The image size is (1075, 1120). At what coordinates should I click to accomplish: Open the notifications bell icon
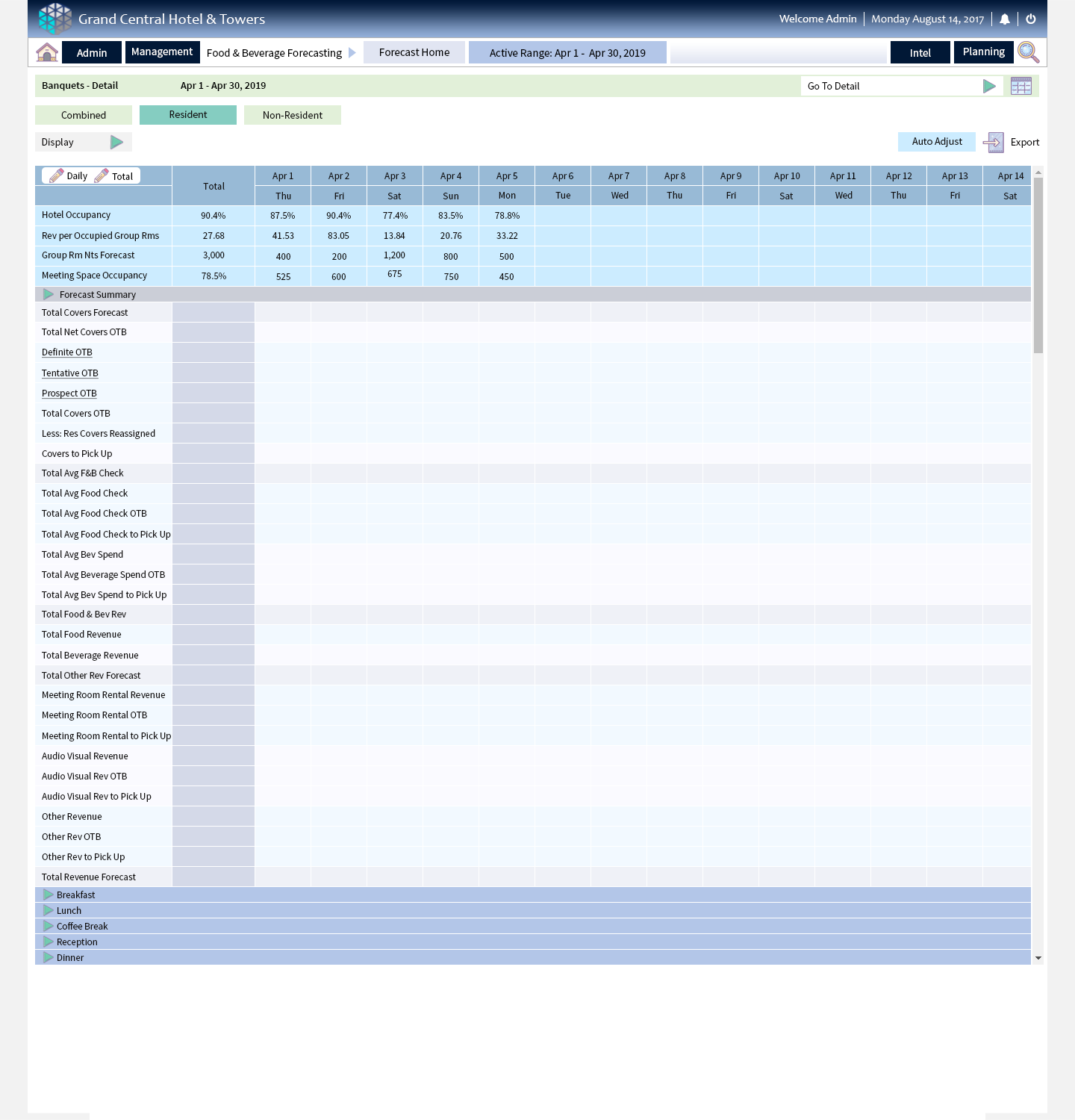click(x=1005, y=19)
